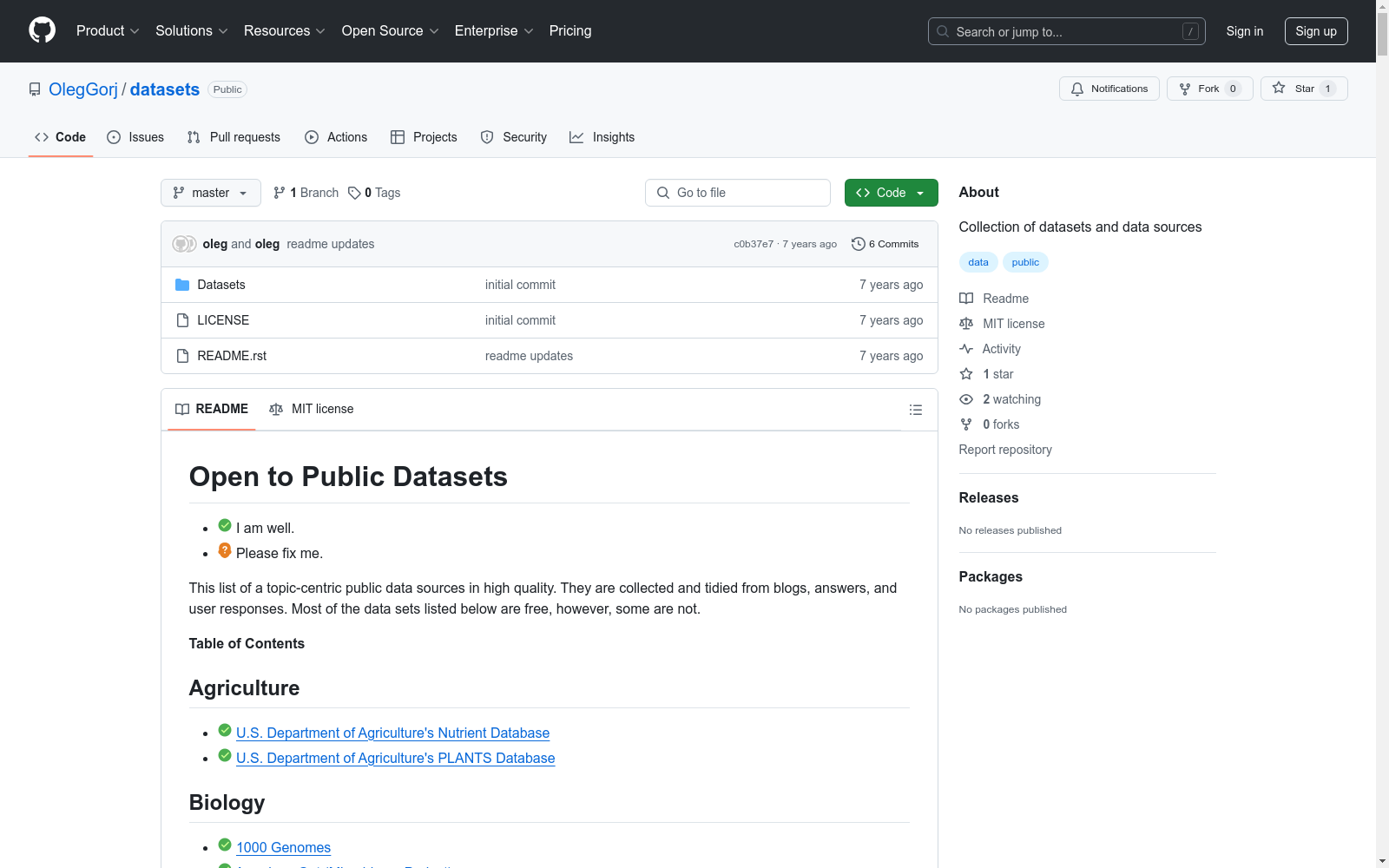The width and height of the screenshot is (1389, 868).
Task: Click the avatar icons next to oleg
Action: 184,244
